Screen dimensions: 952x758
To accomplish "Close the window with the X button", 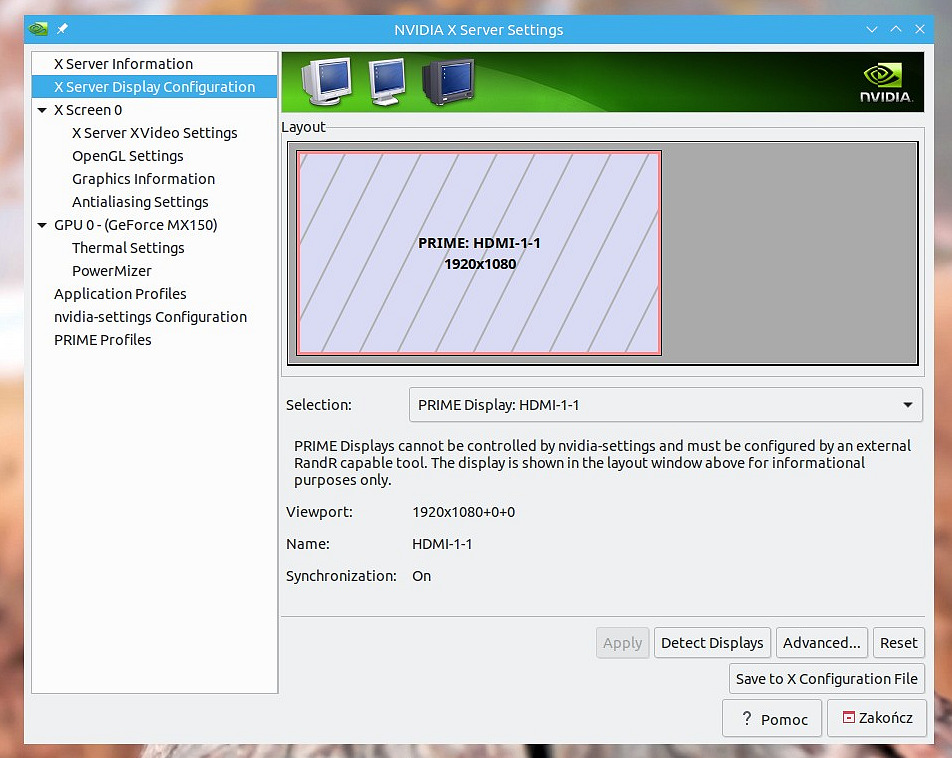I will pos(920,29).
